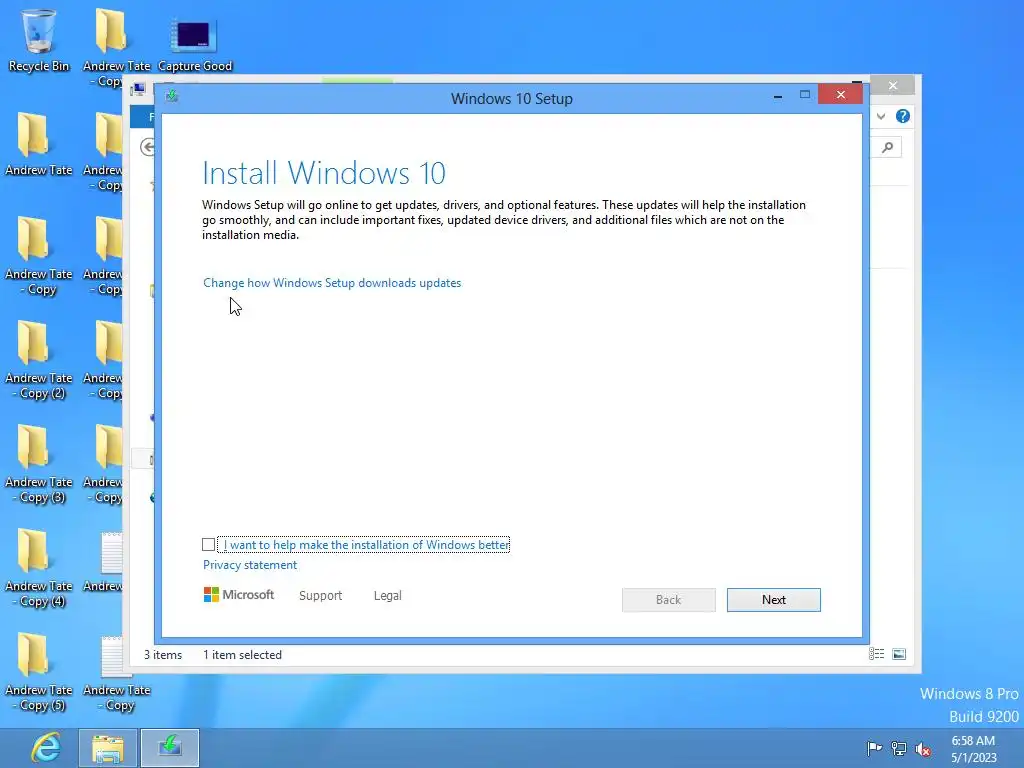This screenshot has width=1024, height=768.
Task: Select the Andrew Tate - Copy (4) folder
Action: [x=39, y=568]
